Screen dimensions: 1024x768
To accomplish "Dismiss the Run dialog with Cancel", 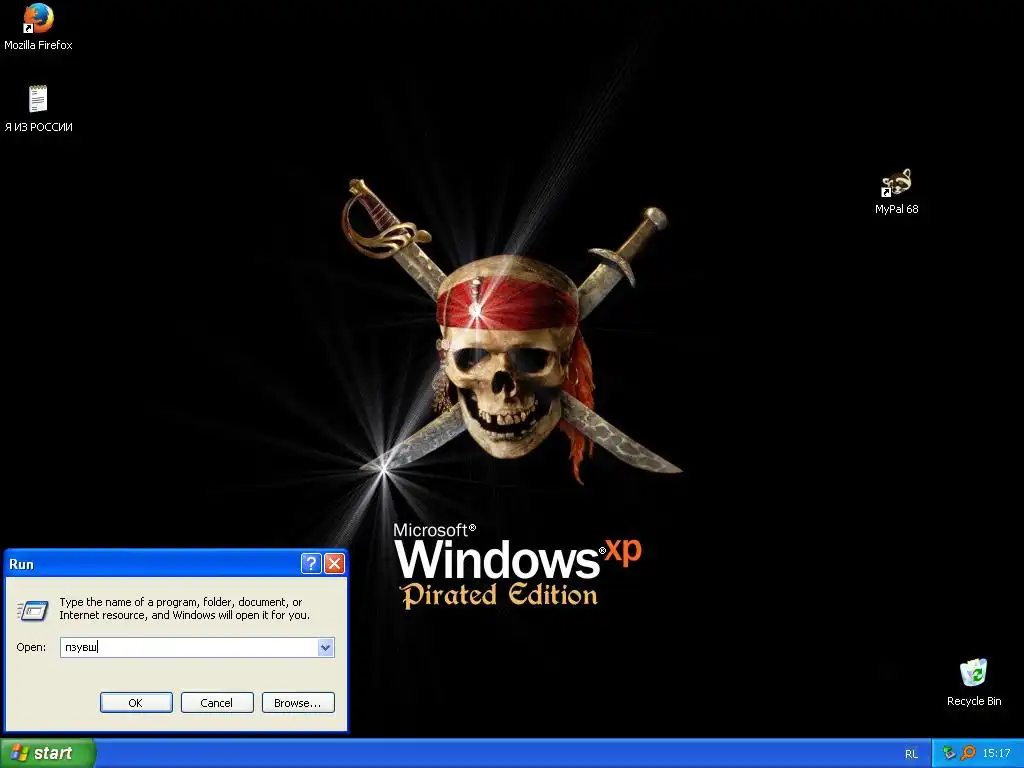I will [x=217, y=703].
